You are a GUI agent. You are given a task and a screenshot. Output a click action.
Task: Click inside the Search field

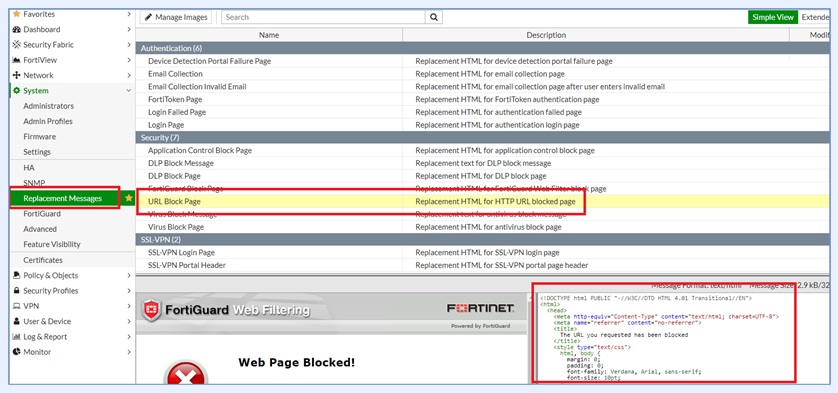pyautogui.click(x=323, y=17)
